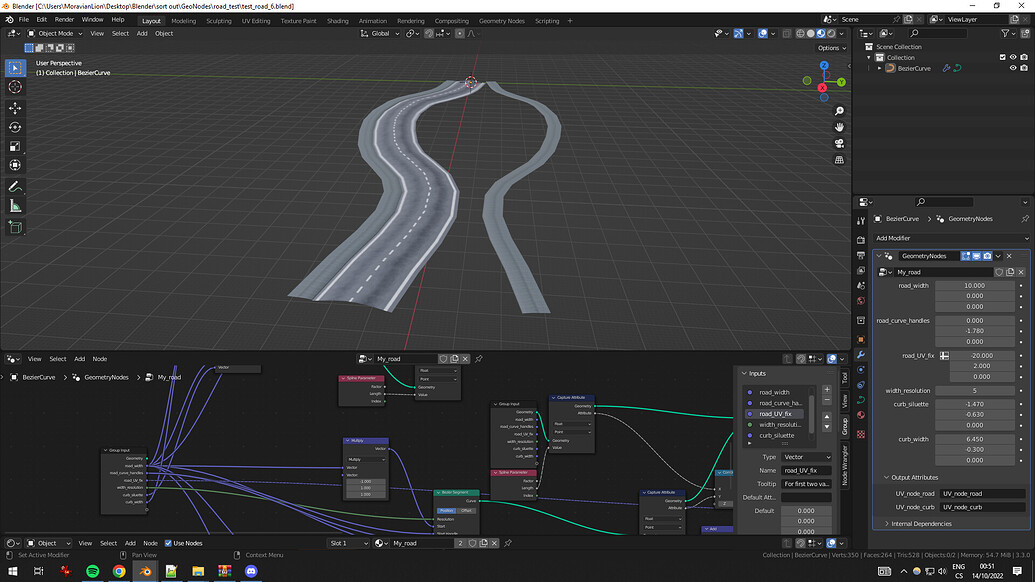Move road_UV_fix input down

[826, 427]
